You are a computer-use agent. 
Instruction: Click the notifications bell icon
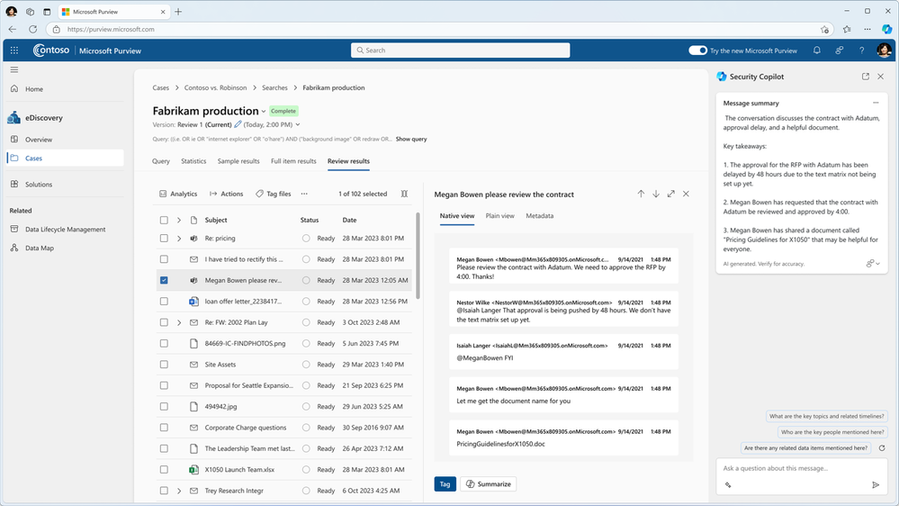tap(816, 50)
